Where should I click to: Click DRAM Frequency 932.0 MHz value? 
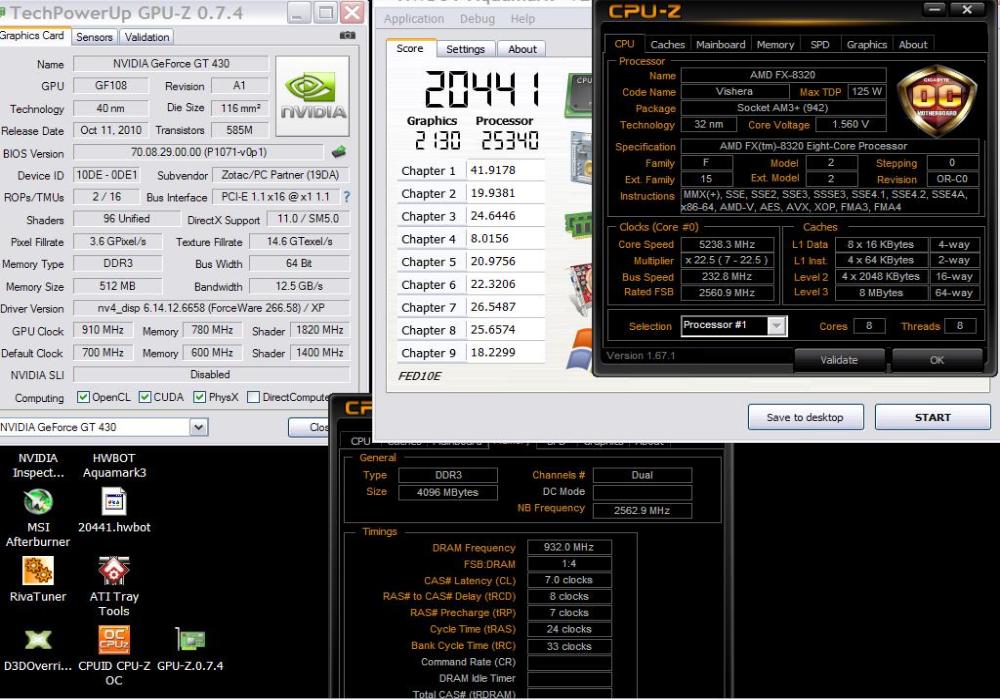pos(569,548)
